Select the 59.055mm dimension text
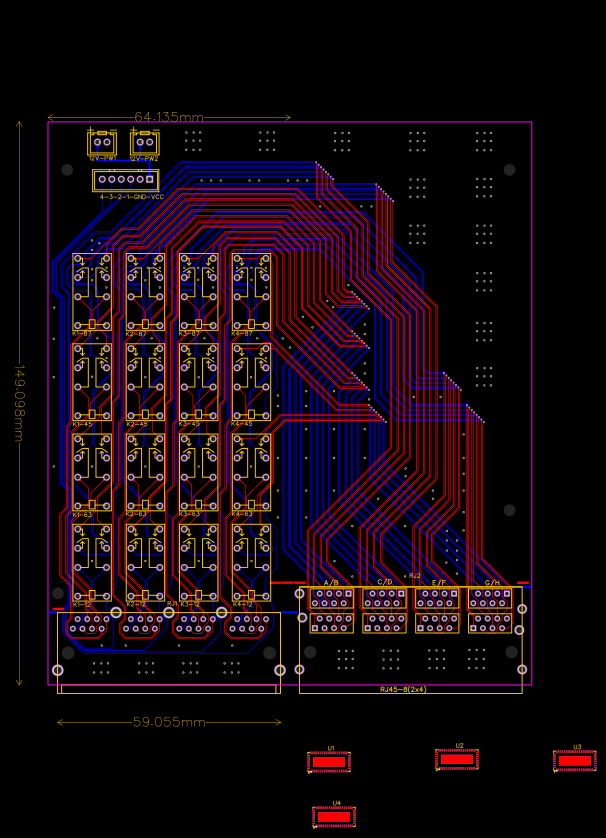The image size is (606, 838). click(x=169, y=723)
